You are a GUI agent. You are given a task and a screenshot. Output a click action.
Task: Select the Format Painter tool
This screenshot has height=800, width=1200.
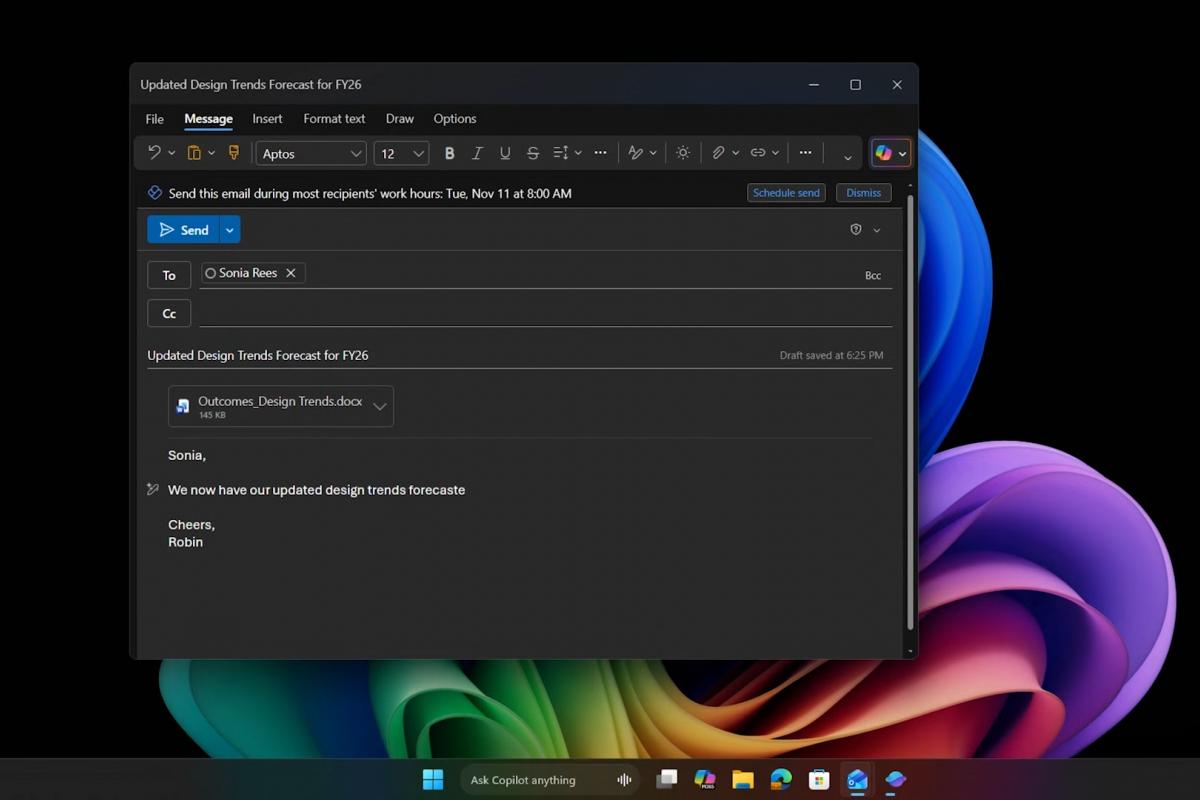point(234,152)
